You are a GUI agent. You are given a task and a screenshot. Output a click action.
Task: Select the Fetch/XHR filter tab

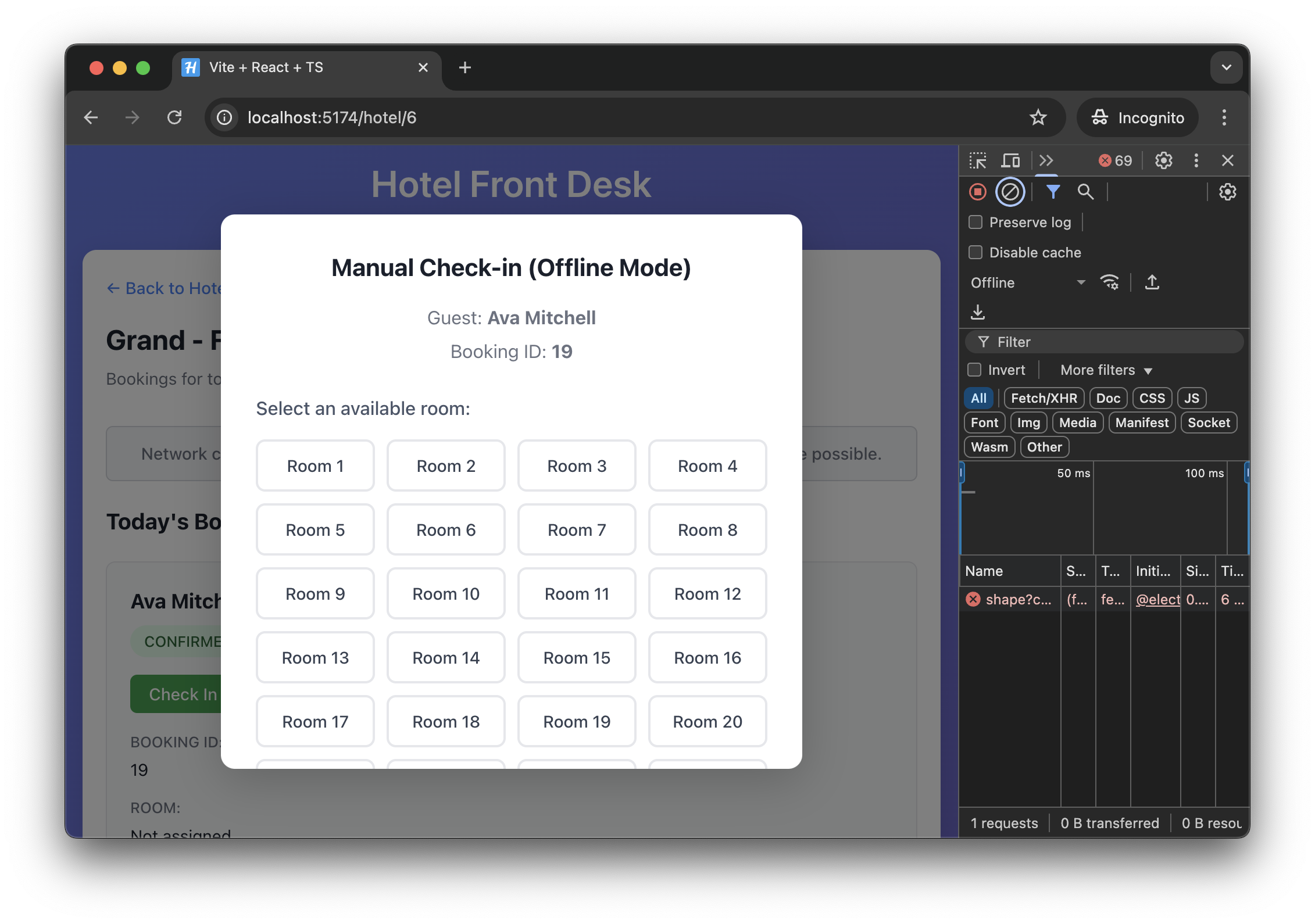pyautogui.click(x=1044, y=398)
